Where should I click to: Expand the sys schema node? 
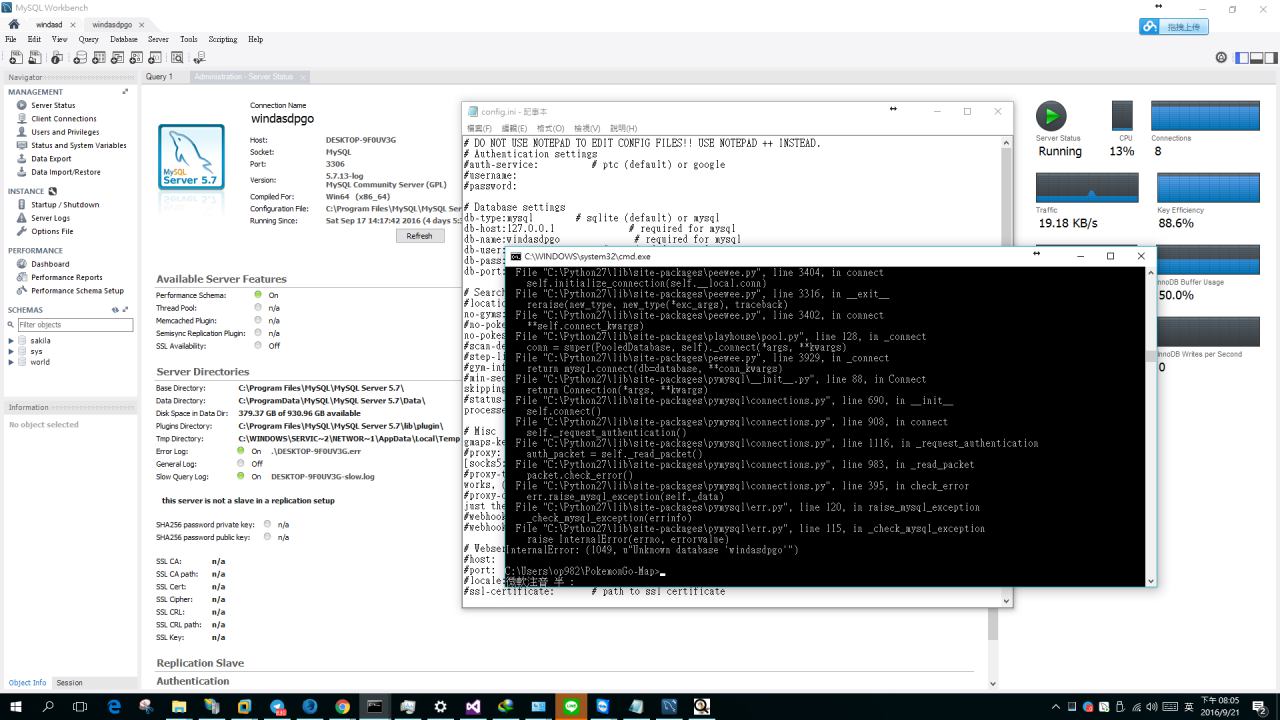pos(11,352)
